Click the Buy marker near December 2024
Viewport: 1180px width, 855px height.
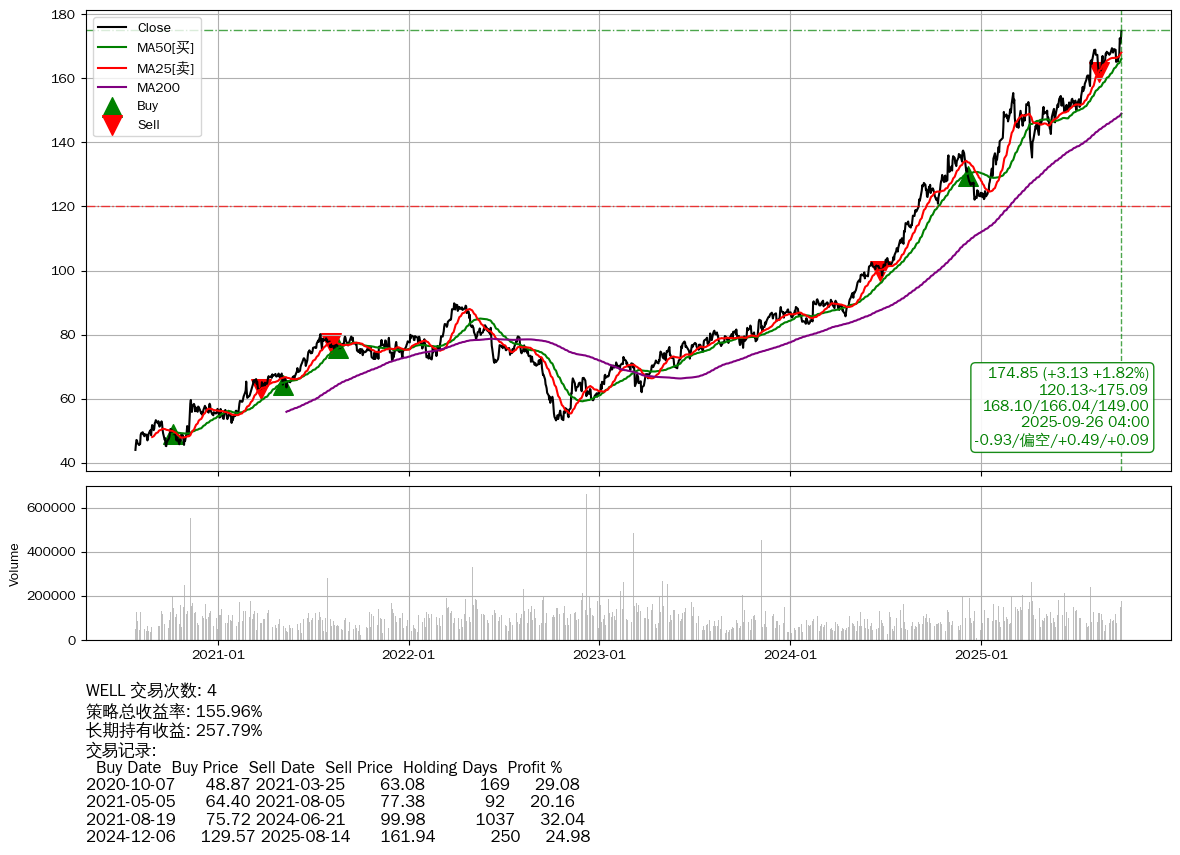coord(967,177)
